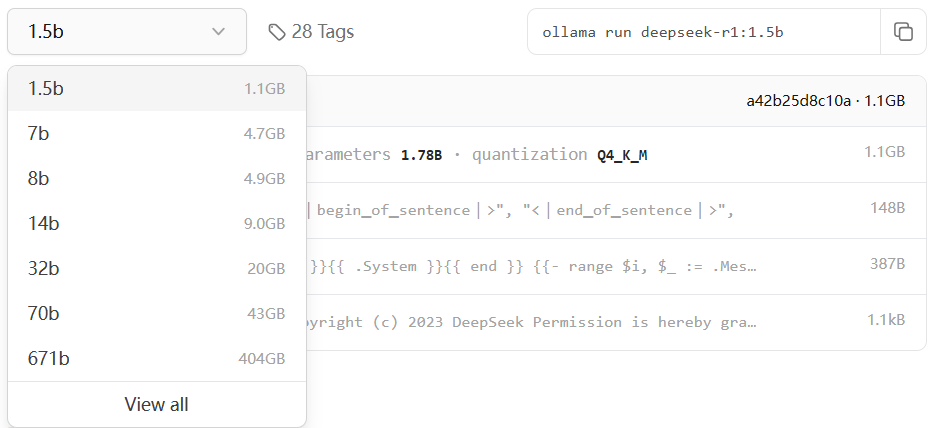Open the template row with .System
The height and width of the screenshot is (428, 934).
pos(600,266)
